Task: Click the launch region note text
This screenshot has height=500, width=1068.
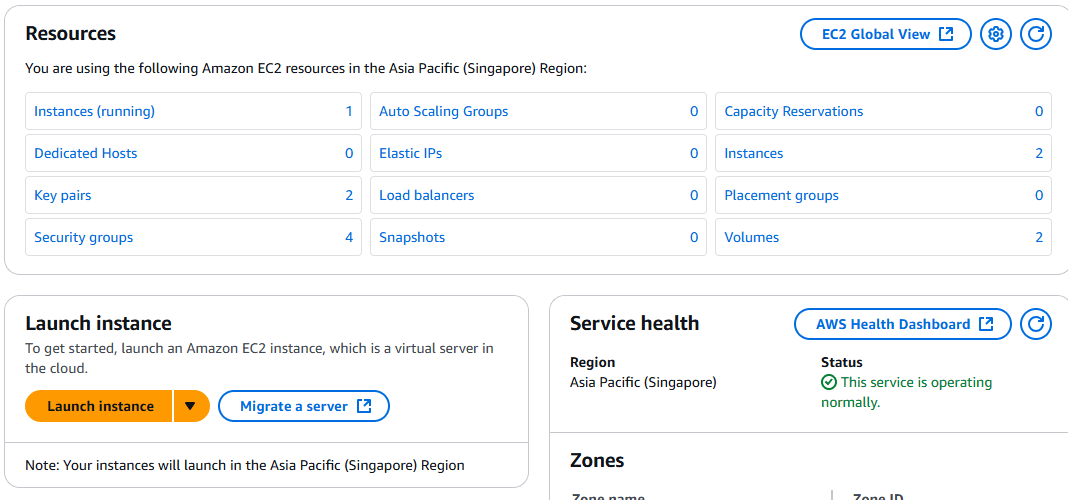Action: pos(245,466)
